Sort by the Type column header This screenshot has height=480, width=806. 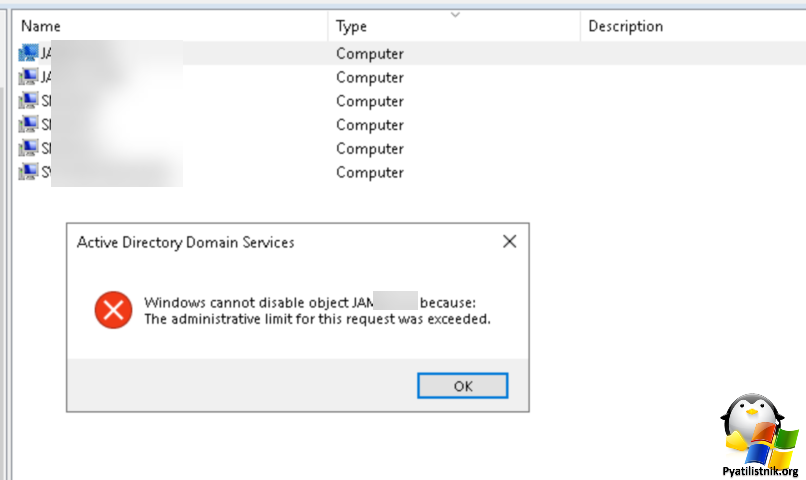point(351,26)
